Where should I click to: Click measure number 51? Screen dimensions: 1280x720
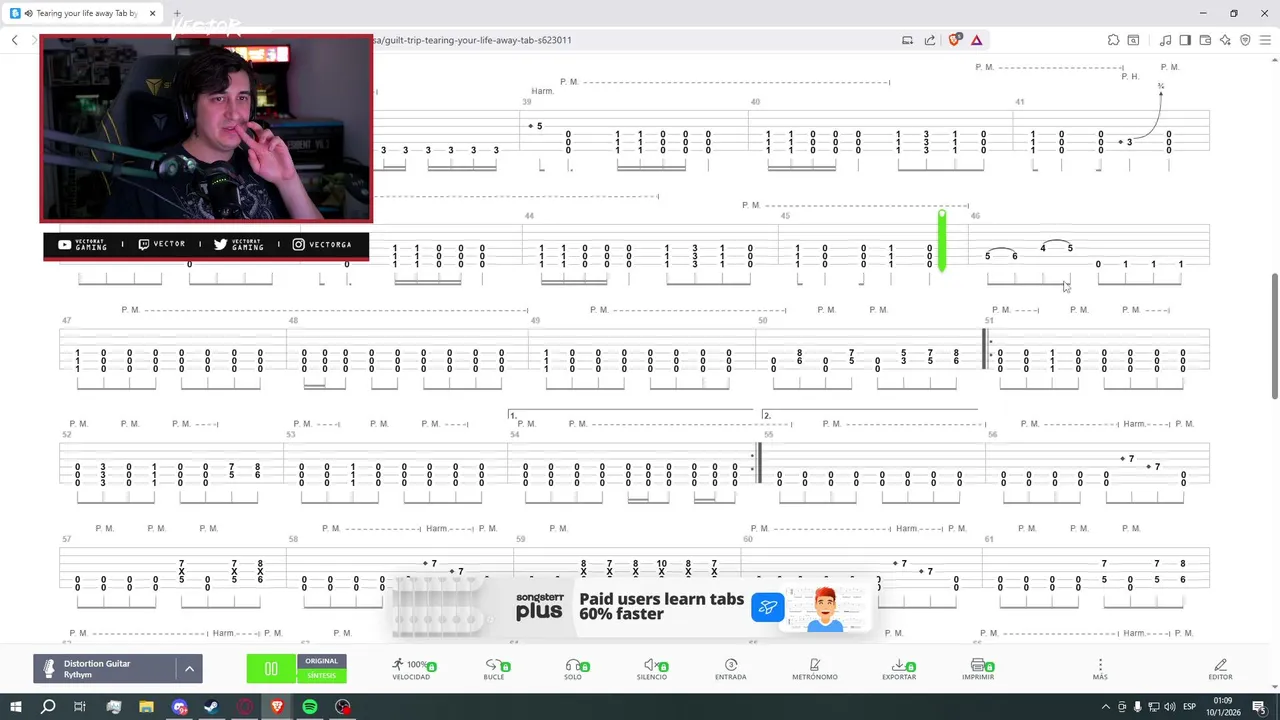(989, 320)
